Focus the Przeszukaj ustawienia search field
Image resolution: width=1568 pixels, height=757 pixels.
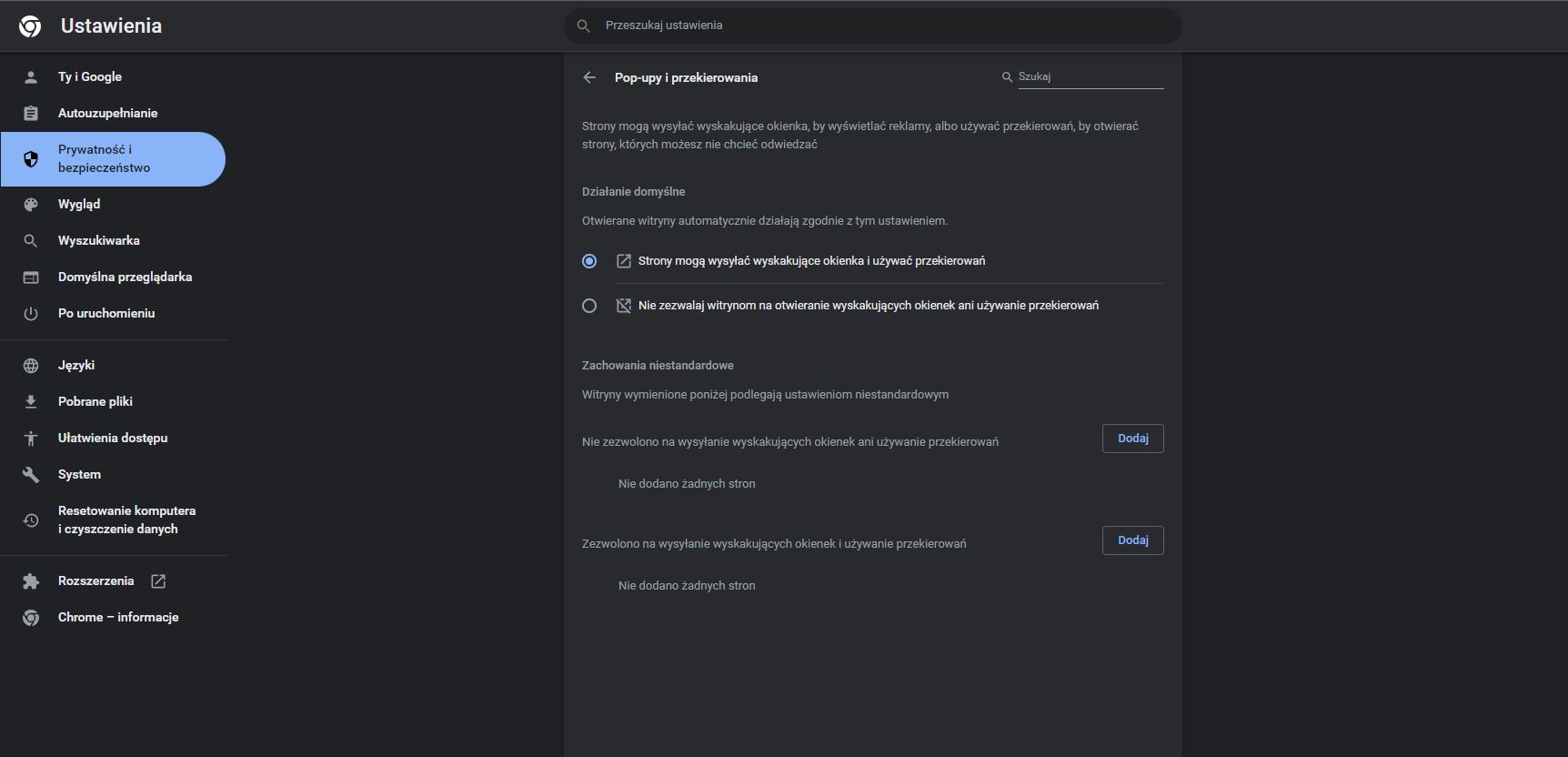[x=873, y=25]
